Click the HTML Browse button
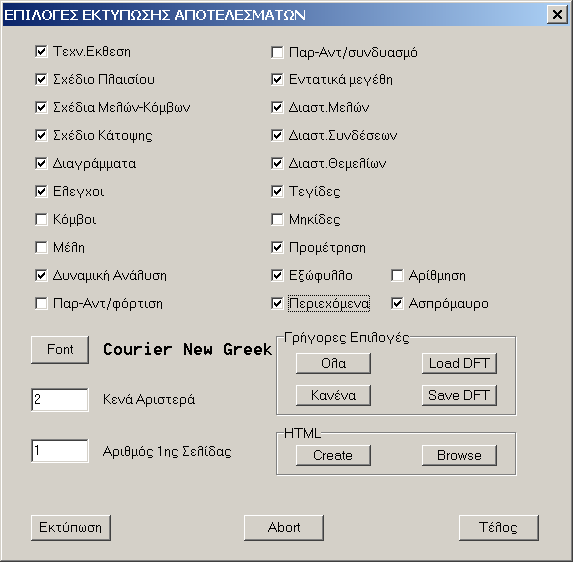 [459, 455]
